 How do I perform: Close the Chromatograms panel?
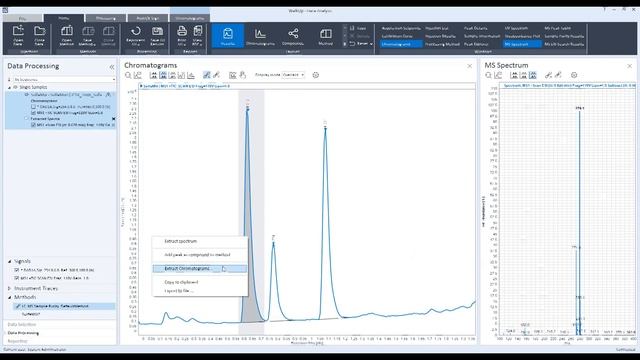pos(469,66)
